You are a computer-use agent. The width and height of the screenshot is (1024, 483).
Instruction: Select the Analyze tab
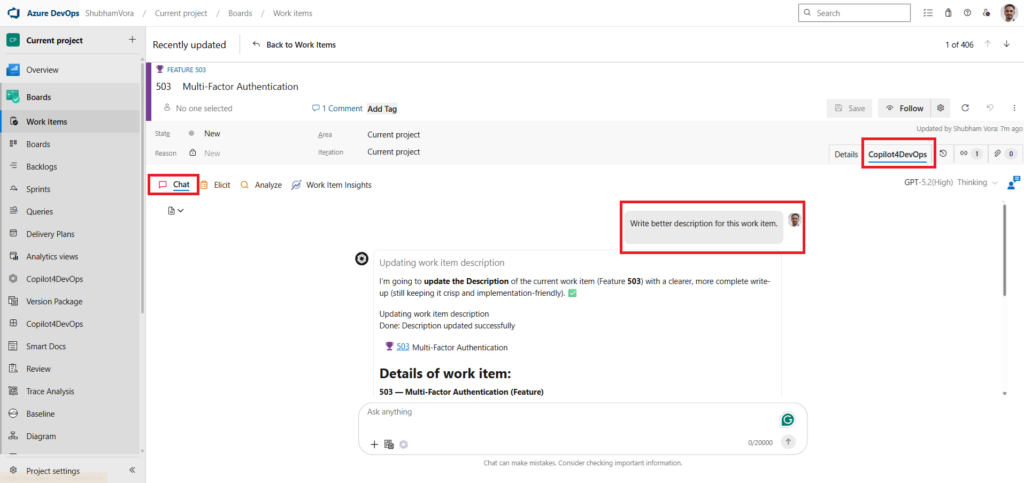coord(261,185)
